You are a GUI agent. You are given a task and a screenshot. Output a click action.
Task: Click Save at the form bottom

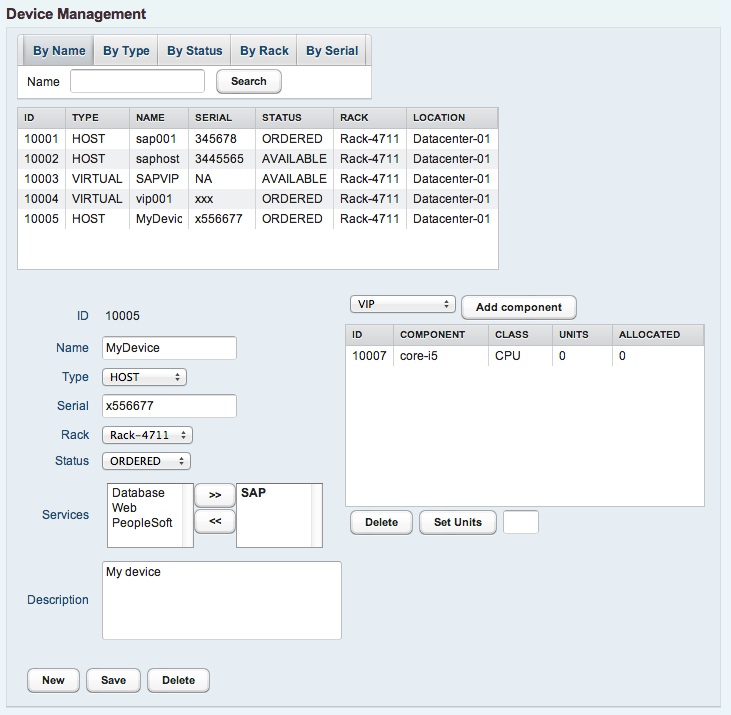pos(113,680)
